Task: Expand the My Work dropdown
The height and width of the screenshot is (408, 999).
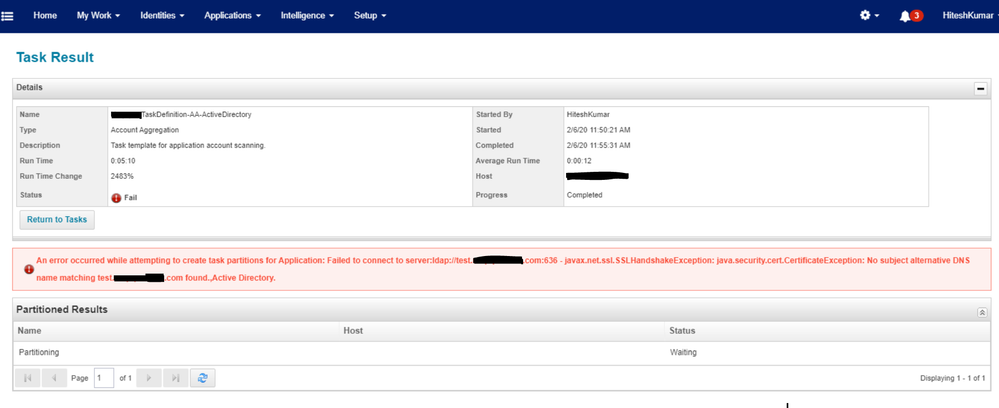Action: click(98, 16)
